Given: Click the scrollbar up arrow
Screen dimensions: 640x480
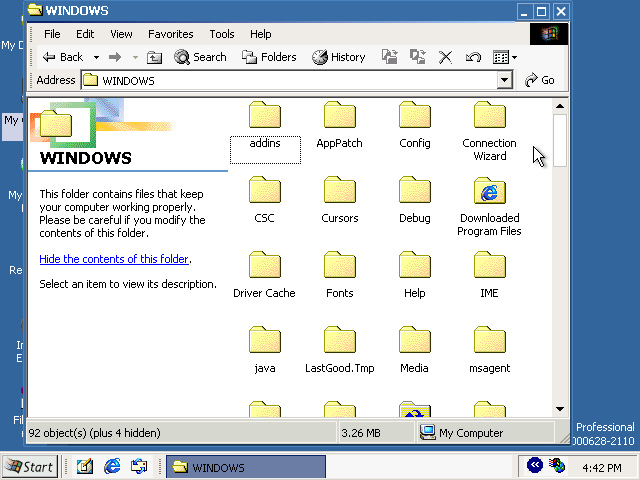Looking at the screenshot, I should click(x=560, y=106).
